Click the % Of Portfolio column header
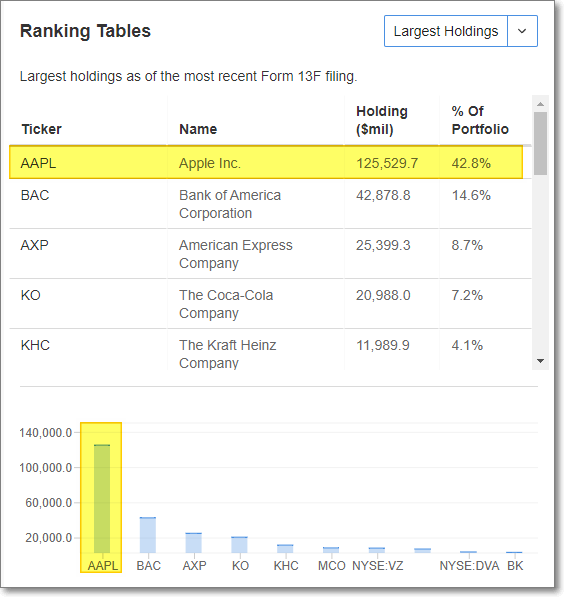 coord(480,120)
